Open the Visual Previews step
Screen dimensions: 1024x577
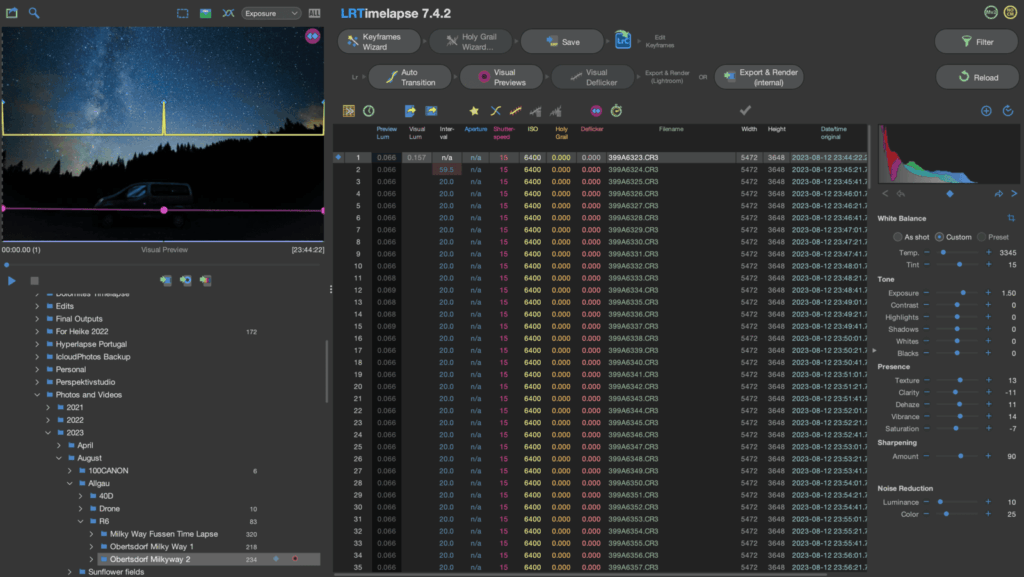pos(502,76)
